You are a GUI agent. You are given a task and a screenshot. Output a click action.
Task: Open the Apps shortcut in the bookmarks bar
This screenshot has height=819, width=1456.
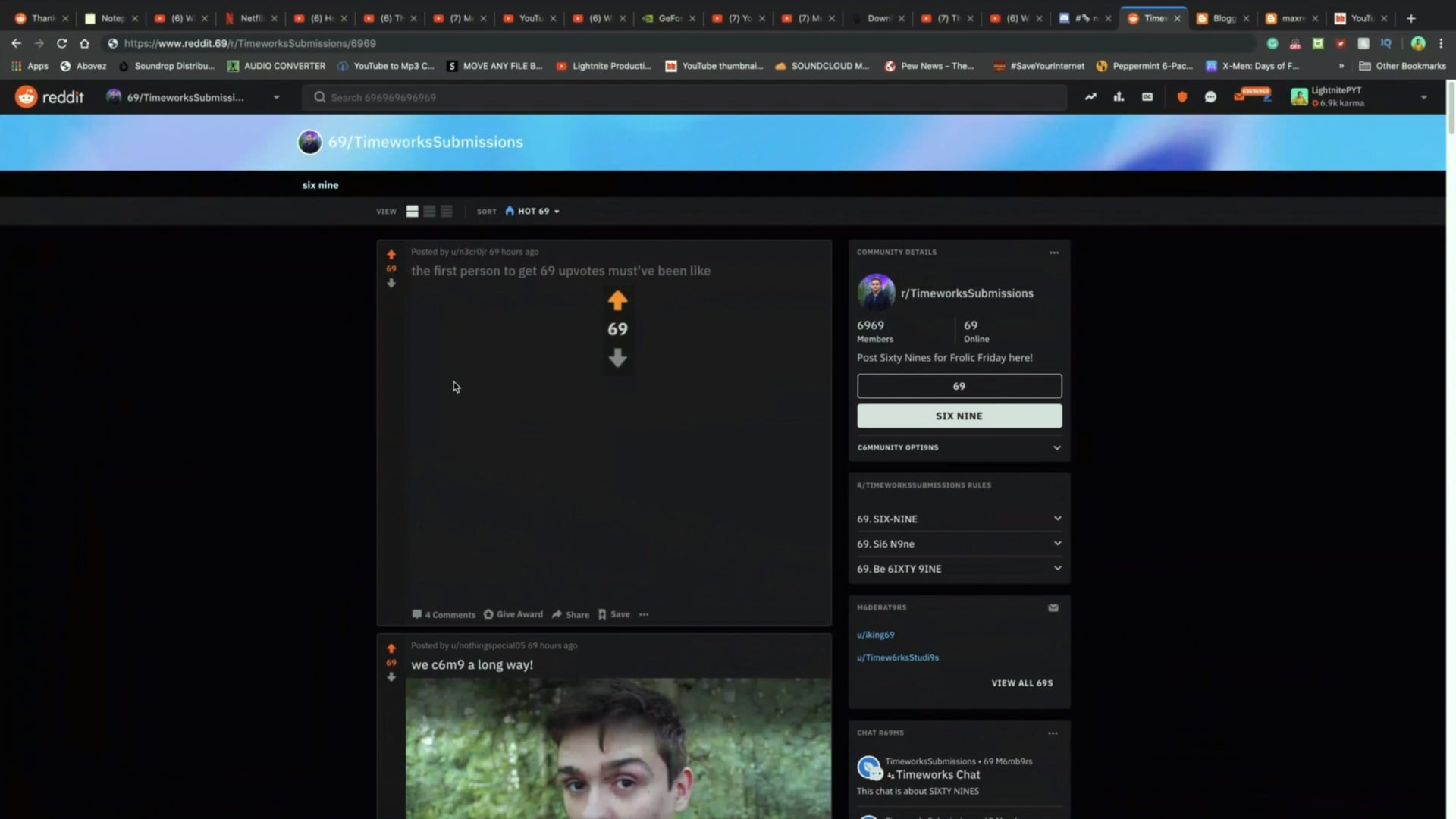(x=30, y=66)
